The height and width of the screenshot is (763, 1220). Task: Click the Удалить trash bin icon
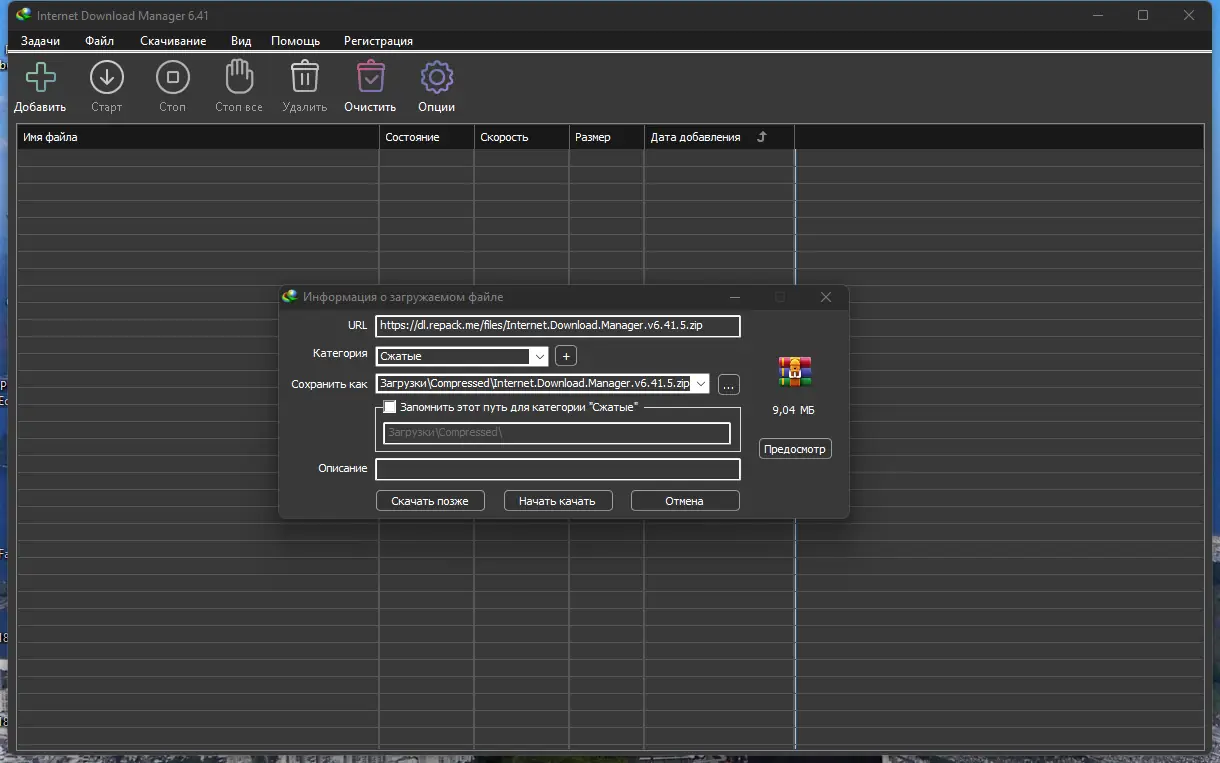(x=304, y=77)
